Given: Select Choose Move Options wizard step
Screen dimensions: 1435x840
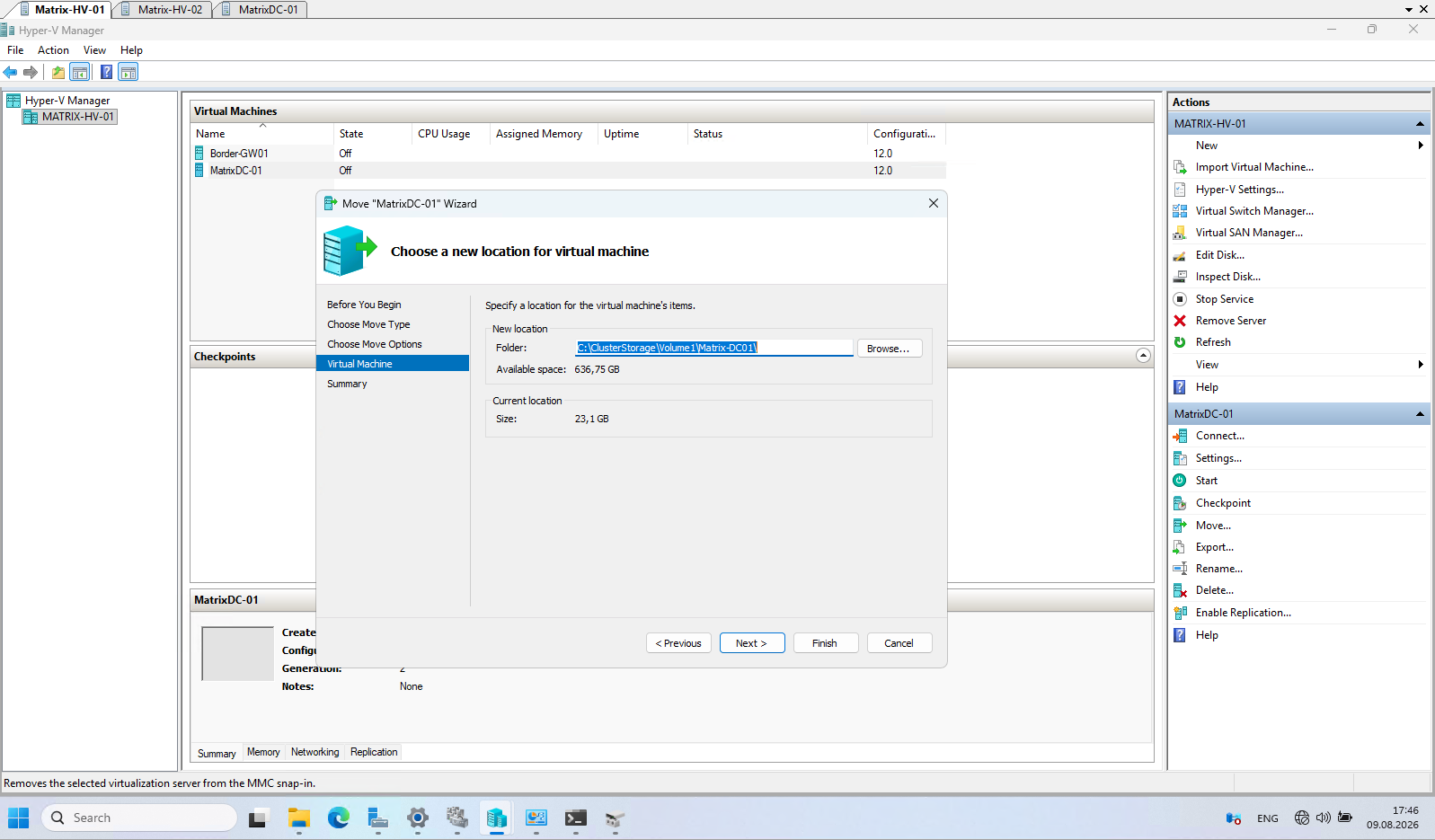Looking at the screenshot, I should tap(375, 344).
